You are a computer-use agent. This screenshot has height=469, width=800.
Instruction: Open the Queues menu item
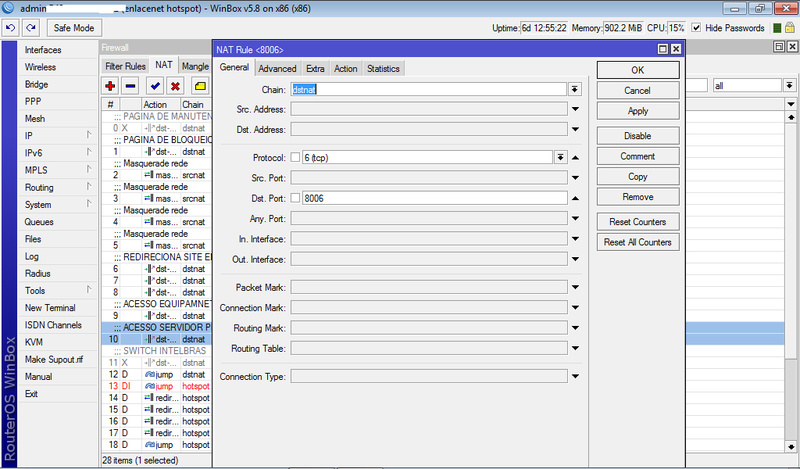click(57, 222)
